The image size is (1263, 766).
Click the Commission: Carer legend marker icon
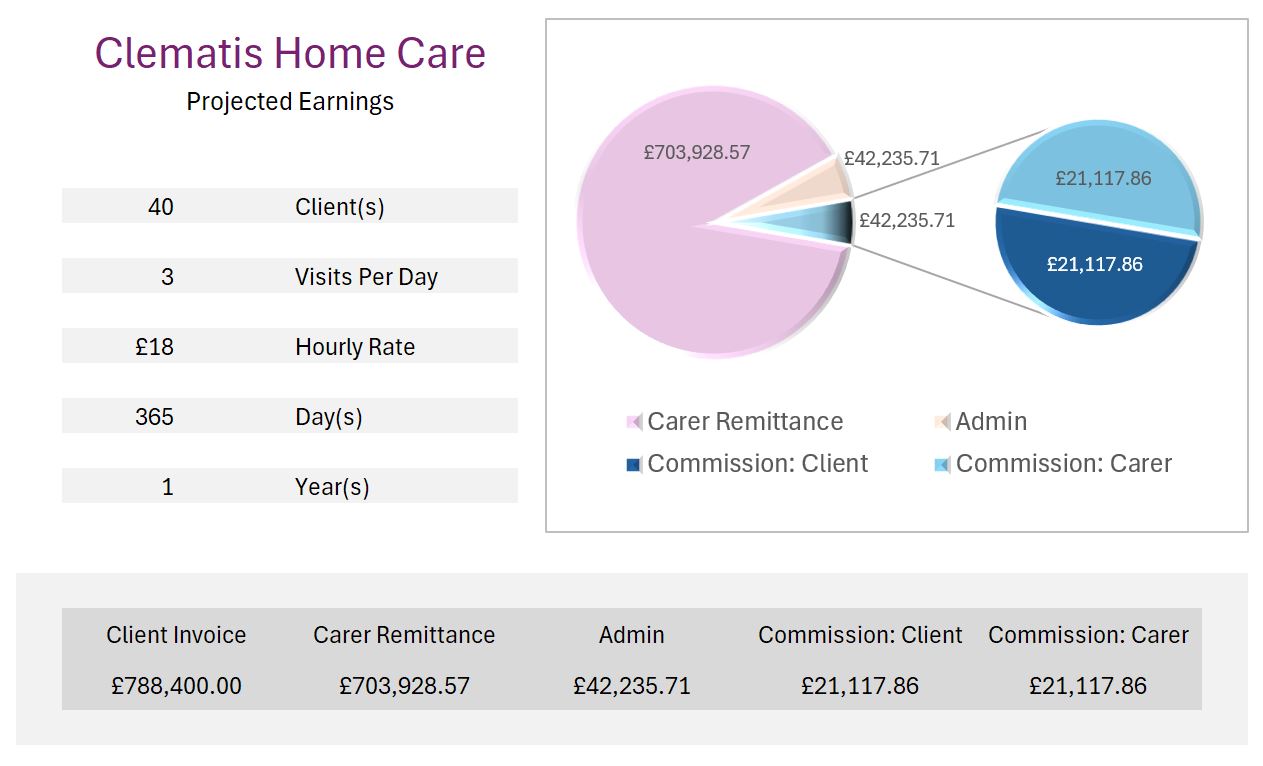(941, 464)
